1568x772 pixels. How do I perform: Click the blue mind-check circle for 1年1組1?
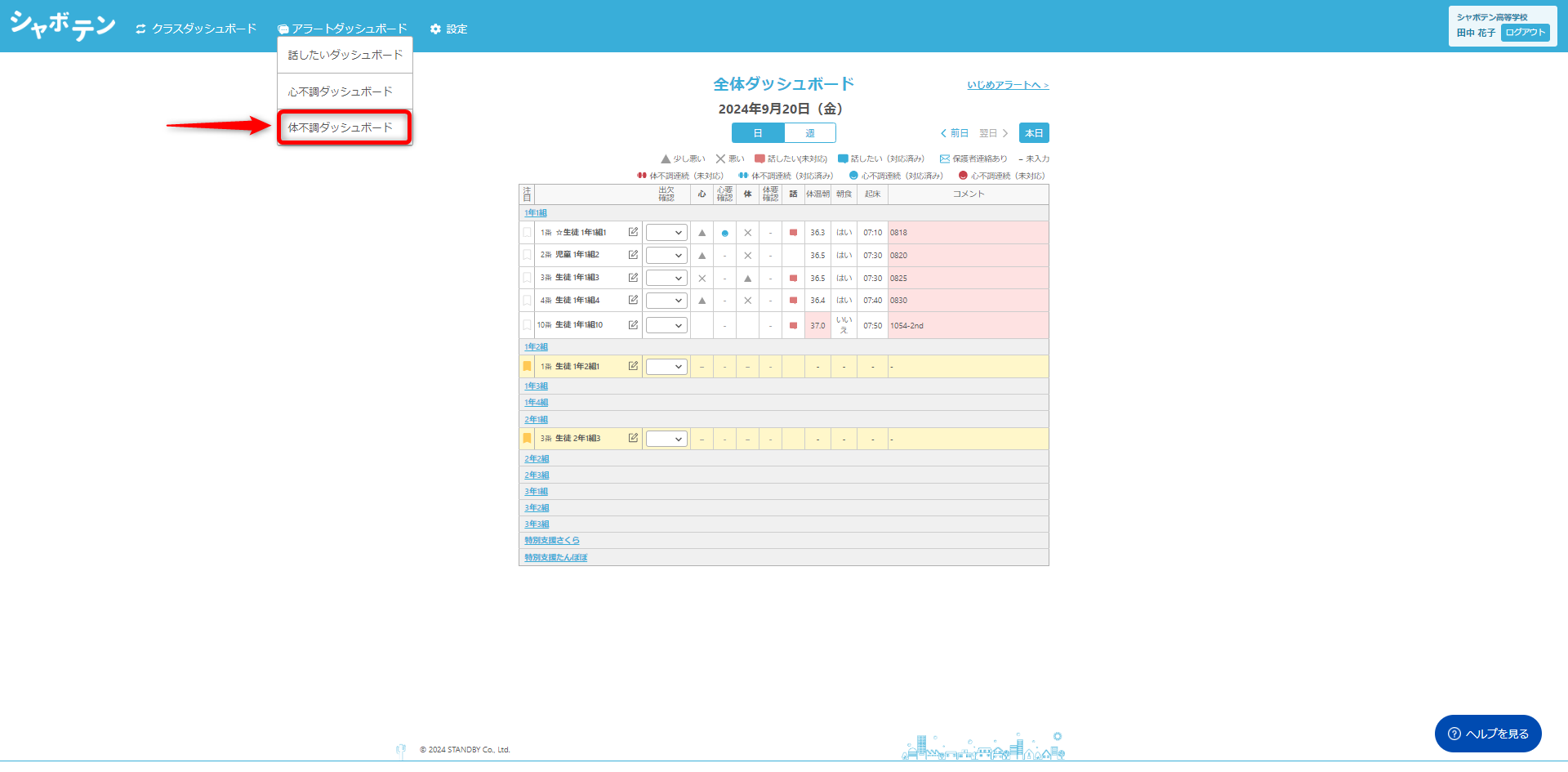pyautogui.click(x=724, y=234)
